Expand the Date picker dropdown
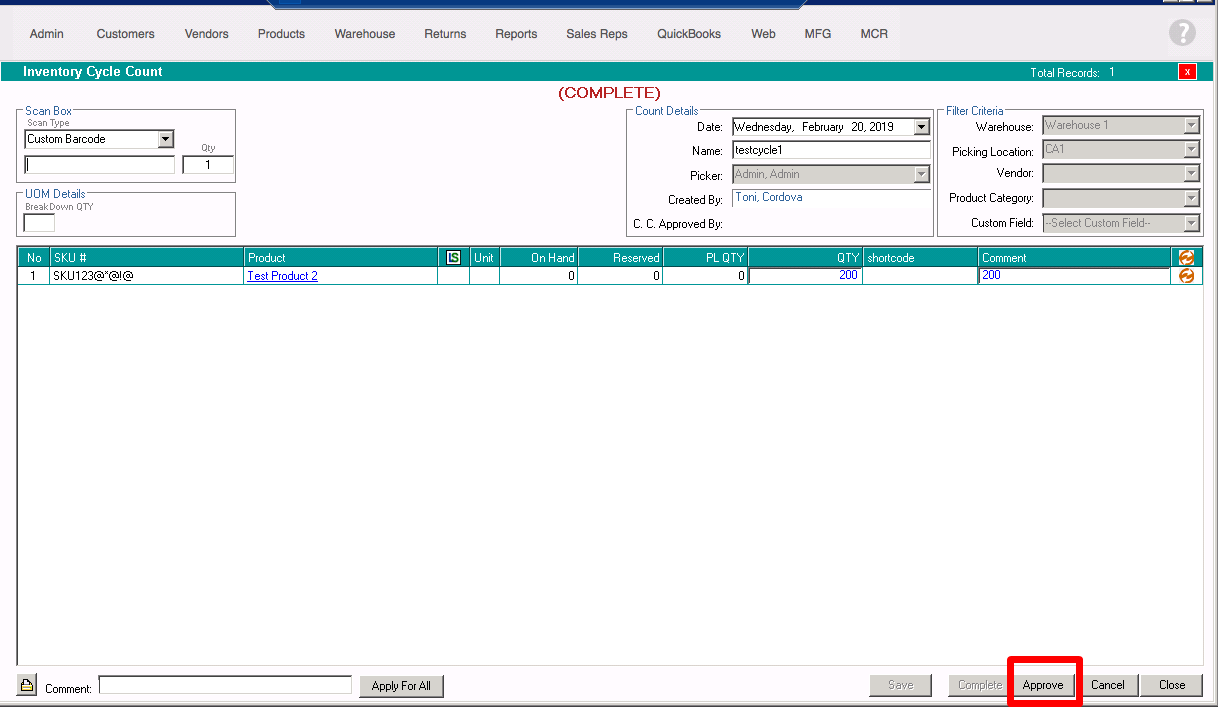The width and height of the screenshot is (1218, 707). (921, 127)
